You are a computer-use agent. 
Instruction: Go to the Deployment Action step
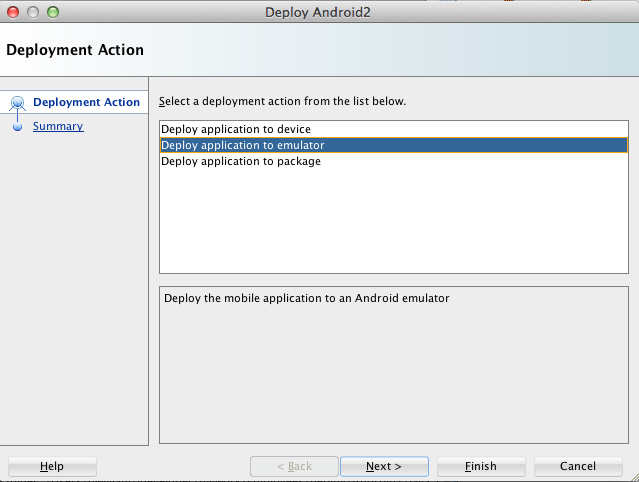[86, 102]
